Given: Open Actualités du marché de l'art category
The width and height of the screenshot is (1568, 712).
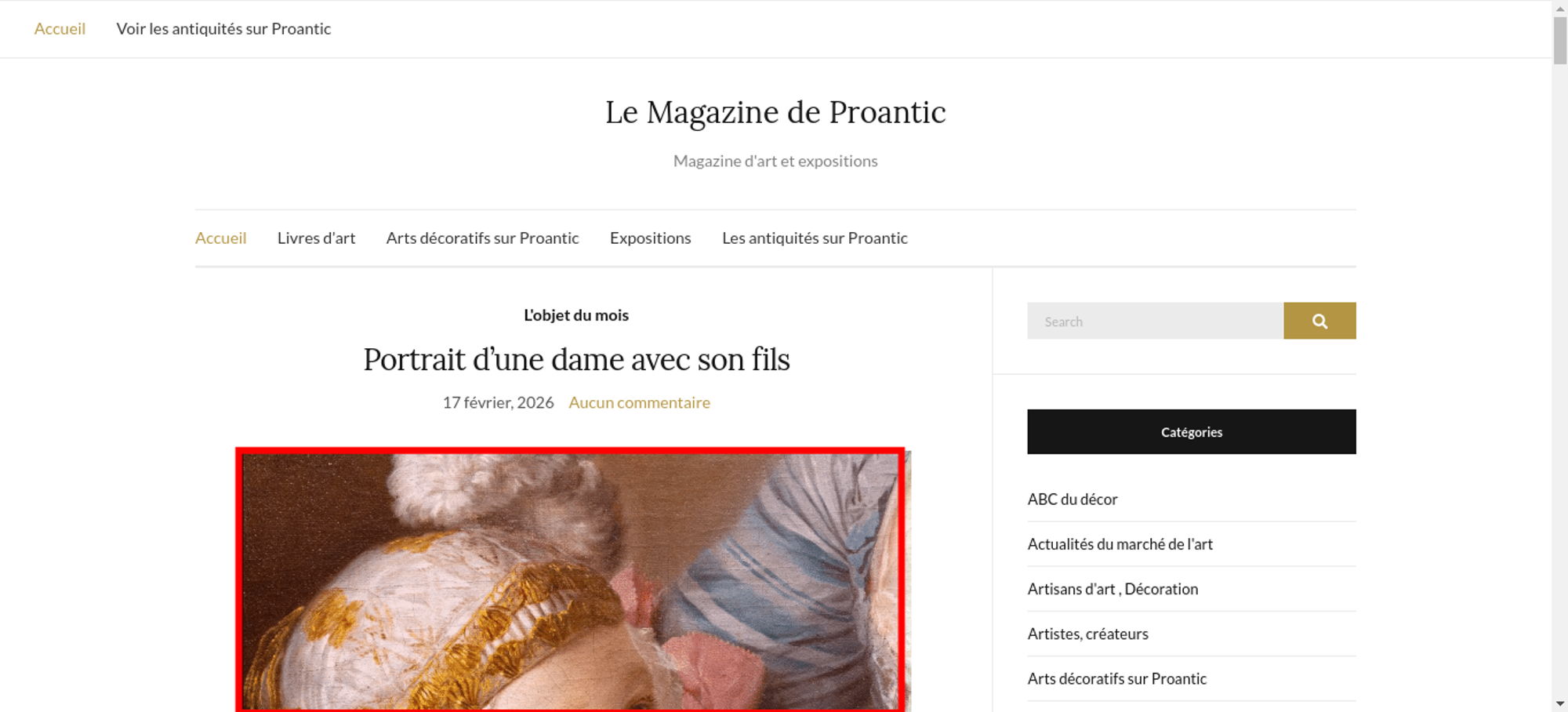Looking at the screenshot, I should (1120, 543).
